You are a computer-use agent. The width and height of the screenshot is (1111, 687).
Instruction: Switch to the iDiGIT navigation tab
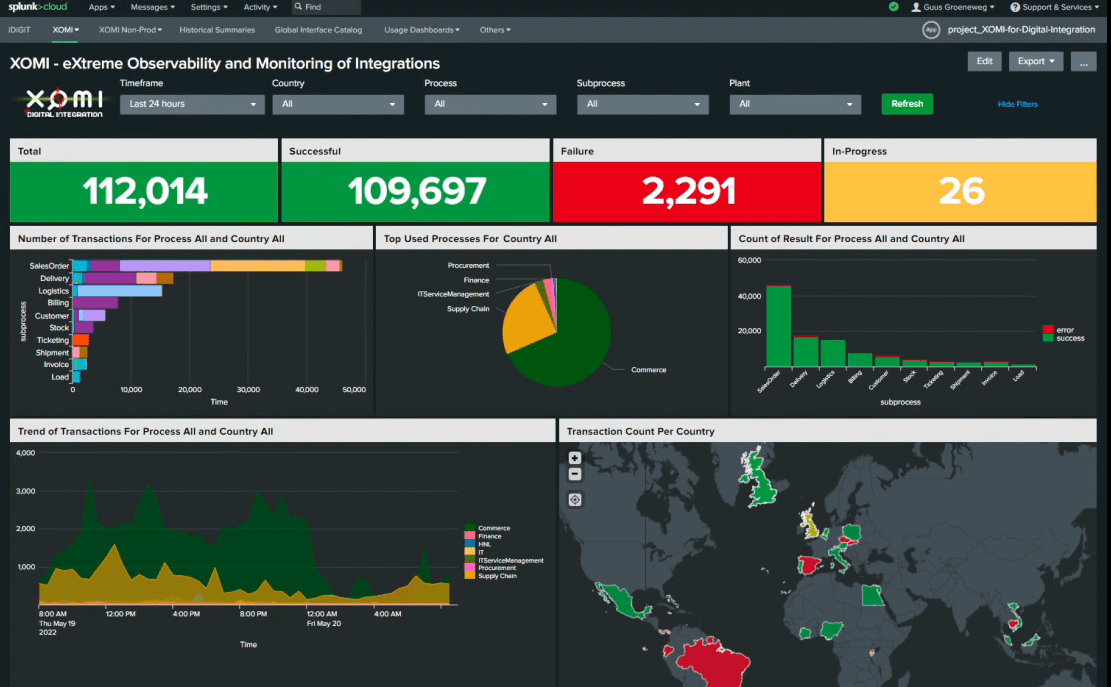[19, 30]
